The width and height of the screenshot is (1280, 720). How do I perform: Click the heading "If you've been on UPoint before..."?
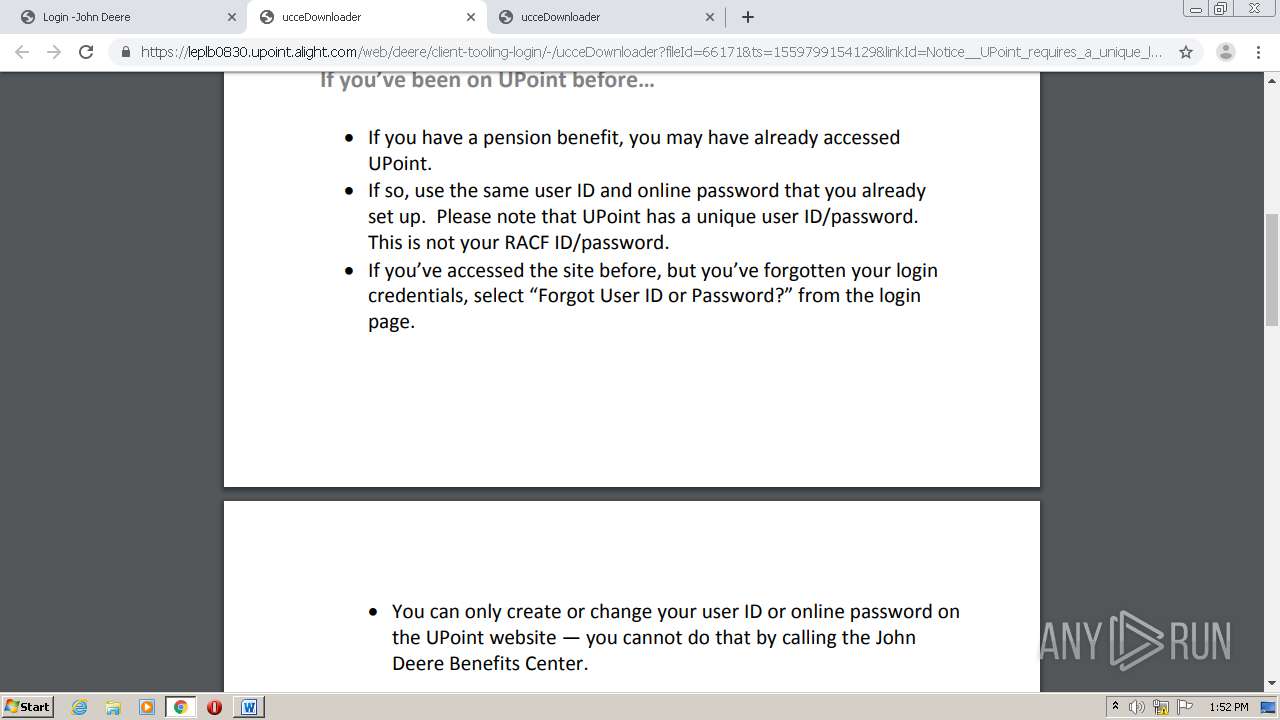coord(487,80)
